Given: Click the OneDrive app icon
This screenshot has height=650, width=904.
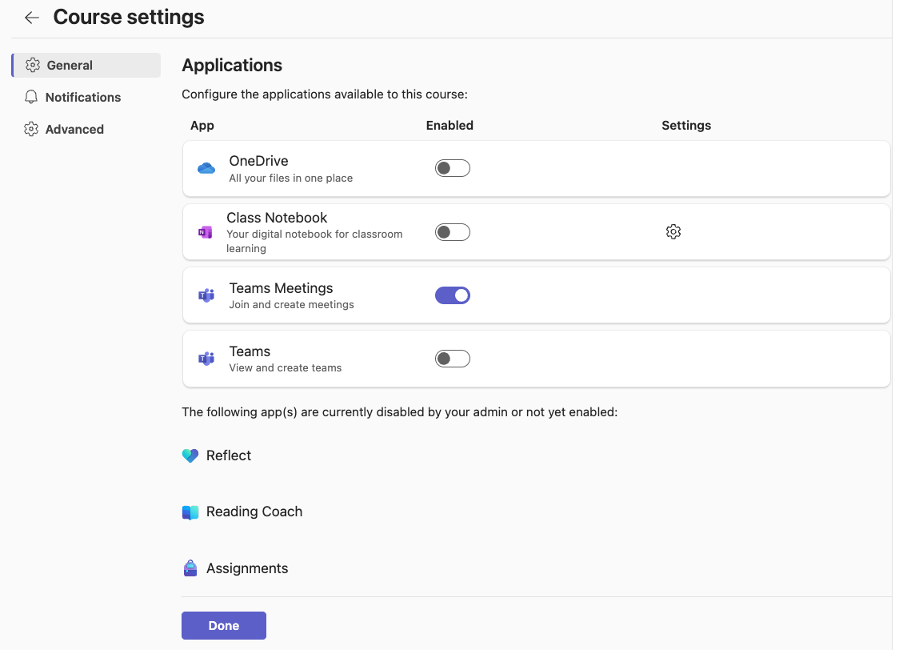Looking at the screenshot, I should pyautogui.click(x=206, y=167).
